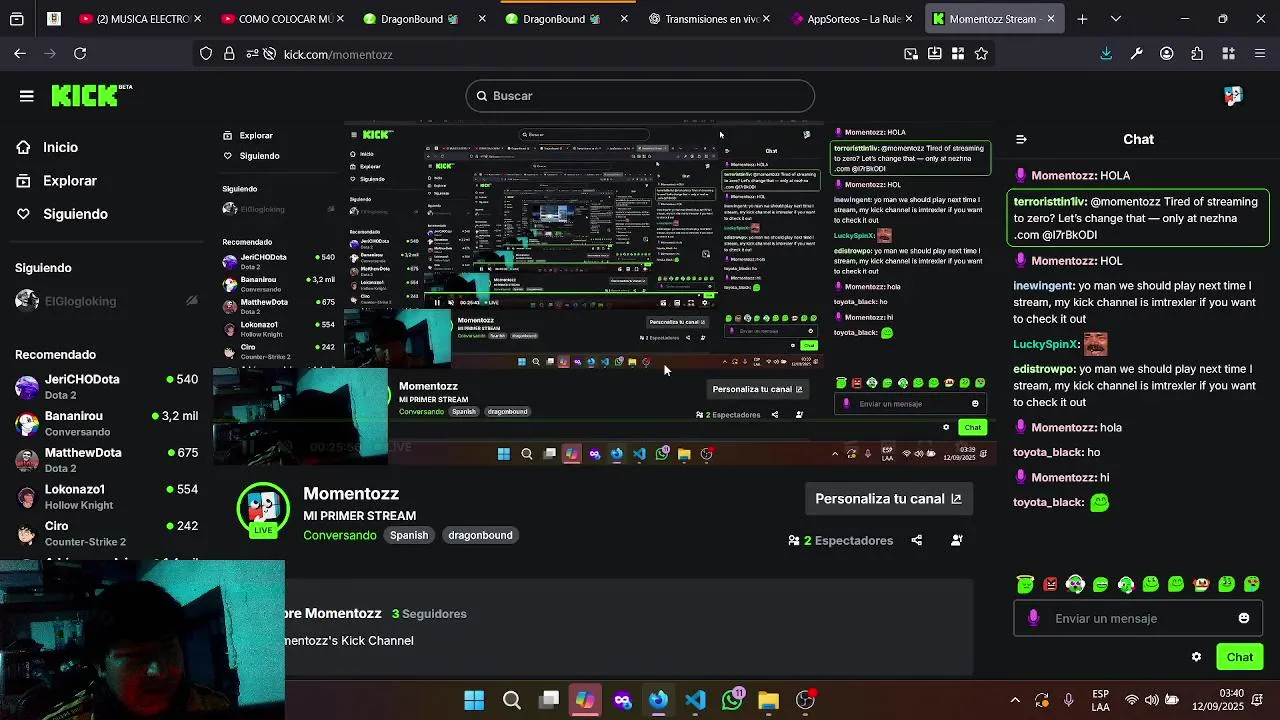
Task: Open a new browser tab
Action: point(1082,19)
